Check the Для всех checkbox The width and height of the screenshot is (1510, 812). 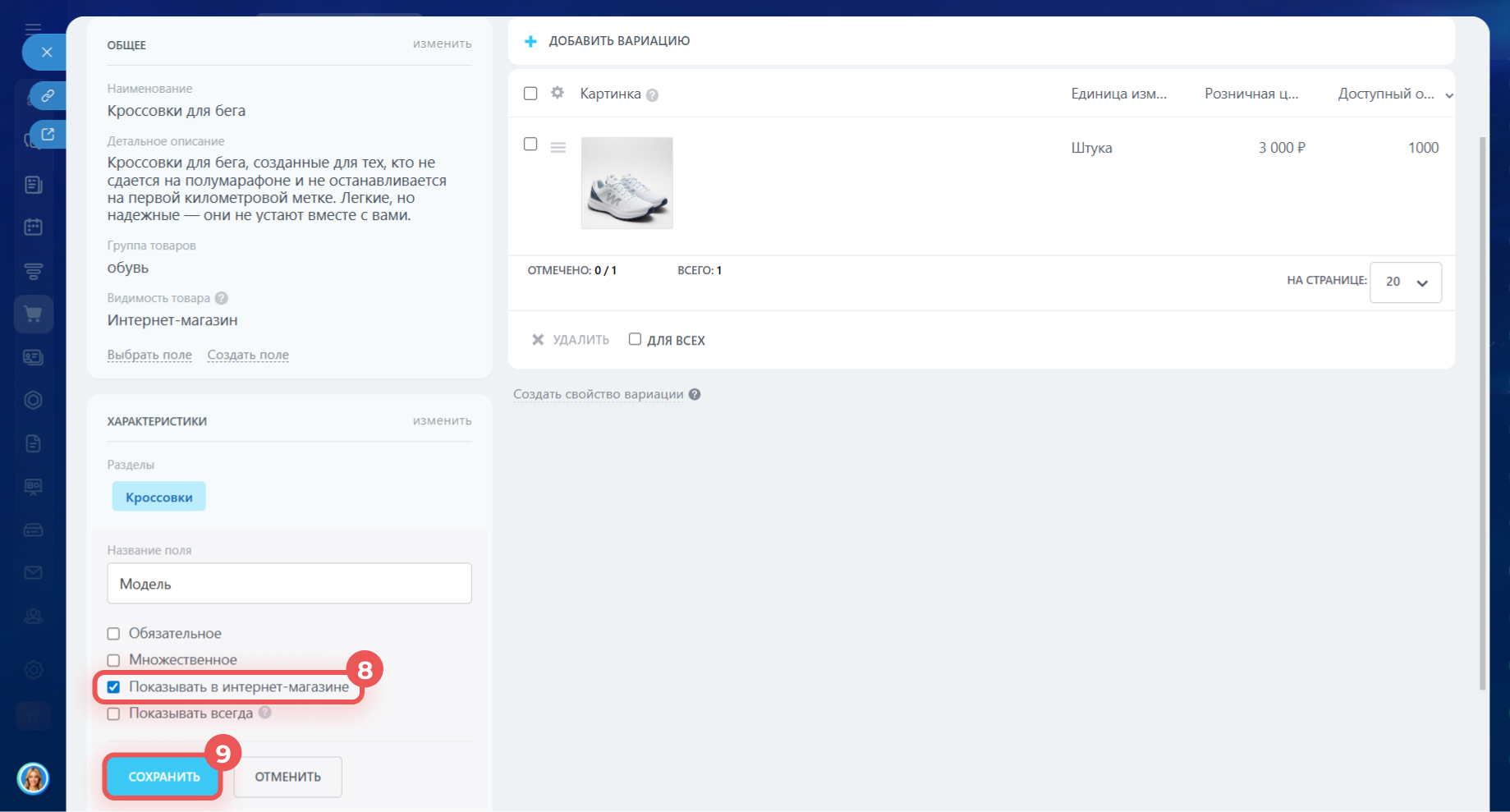pyautogui.click(x=635, y=339)
